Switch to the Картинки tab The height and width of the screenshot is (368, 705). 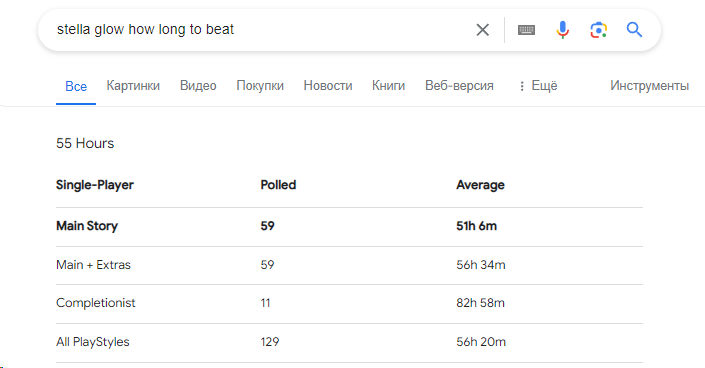pos(133,85)
